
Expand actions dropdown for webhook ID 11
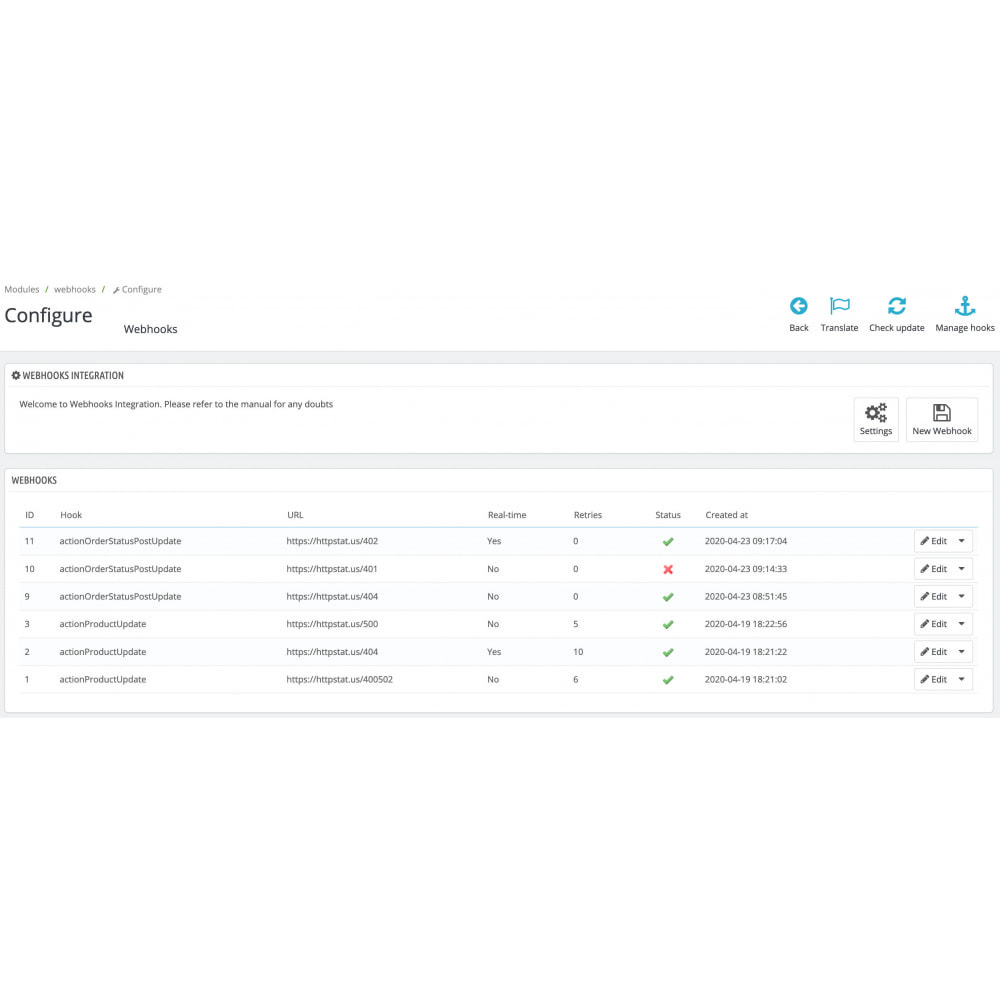(962, 541)
